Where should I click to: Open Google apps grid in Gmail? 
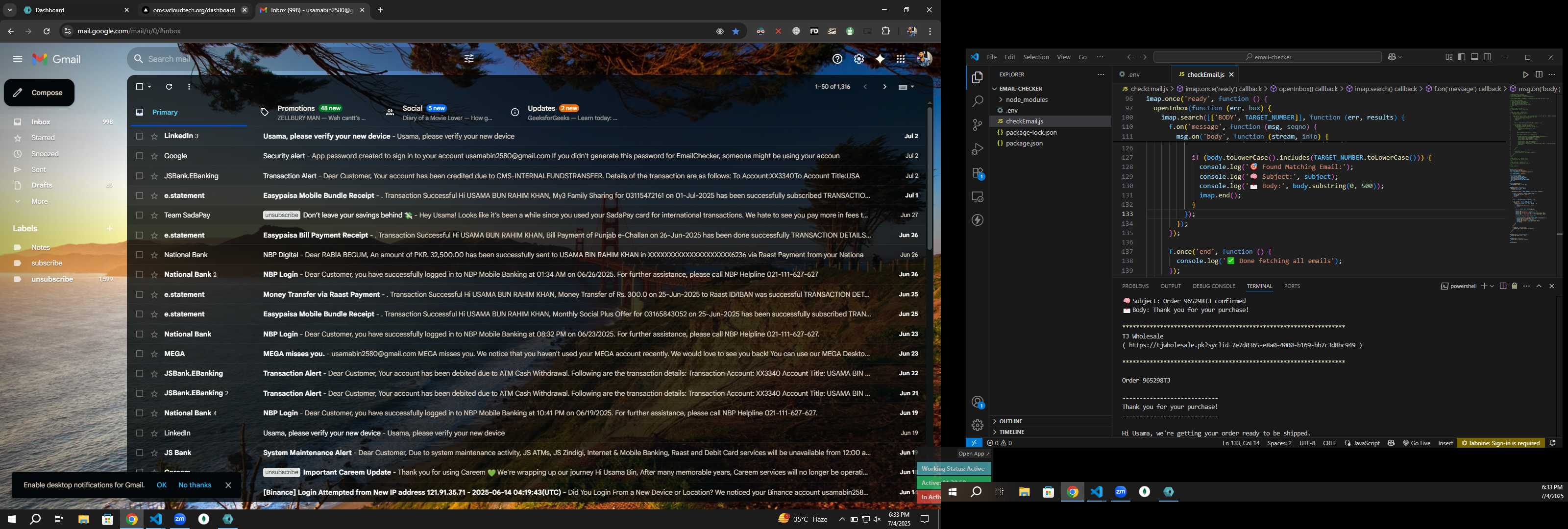[900, 59]
